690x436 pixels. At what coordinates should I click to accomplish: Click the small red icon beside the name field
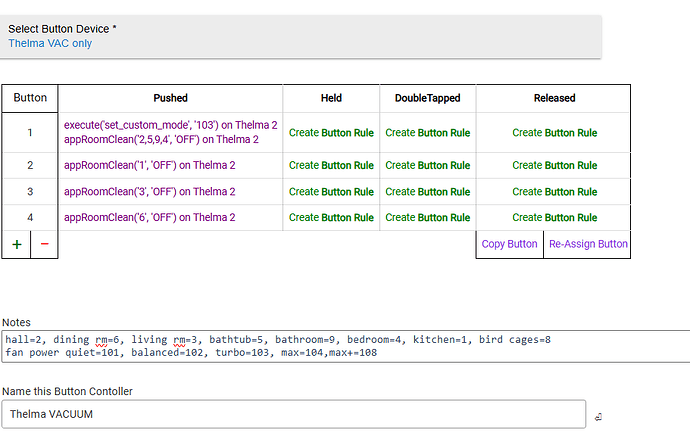click(x=597, y=415)
